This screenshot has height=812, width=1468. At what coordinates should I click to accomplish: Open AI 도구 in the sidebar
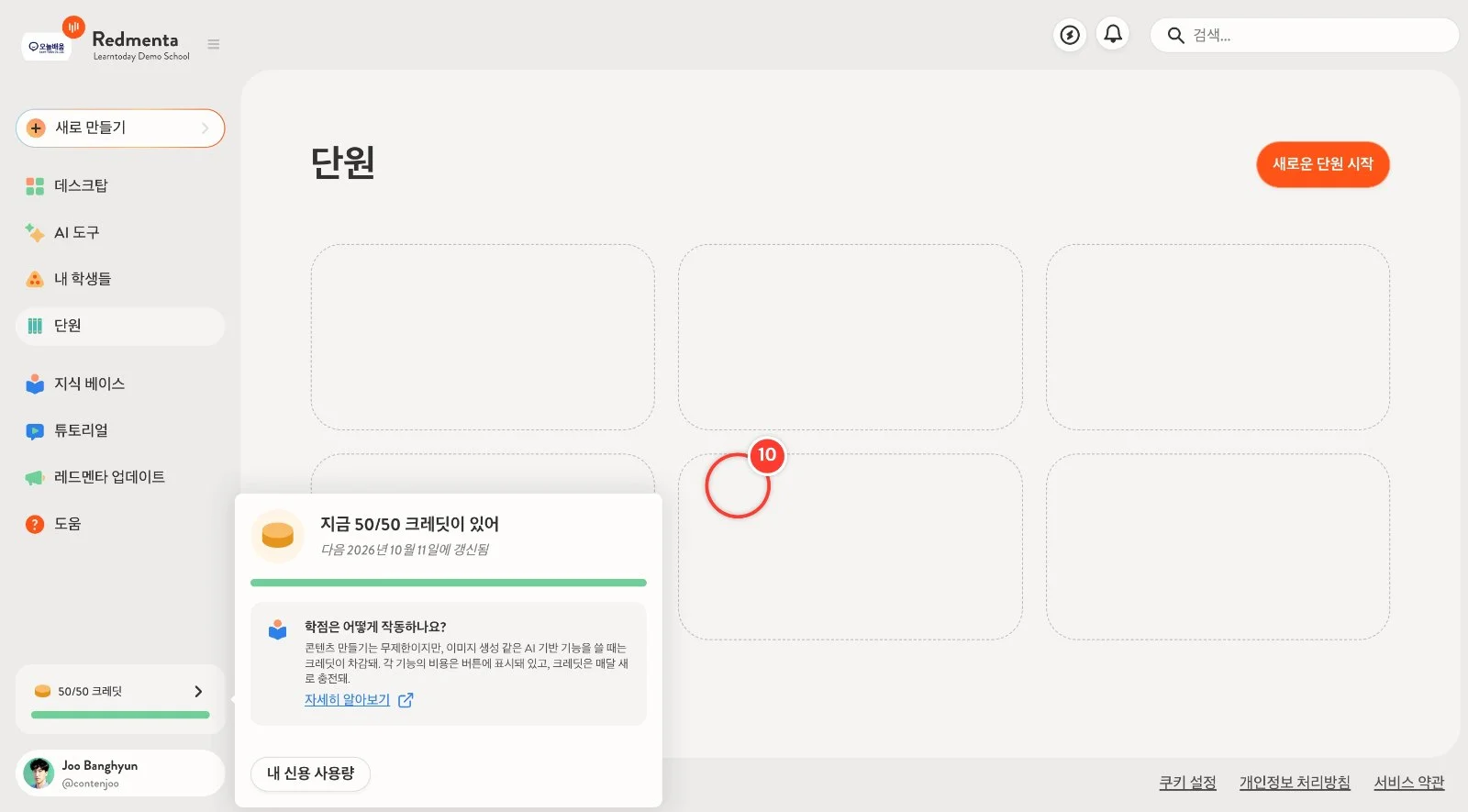tap(120, 233)
